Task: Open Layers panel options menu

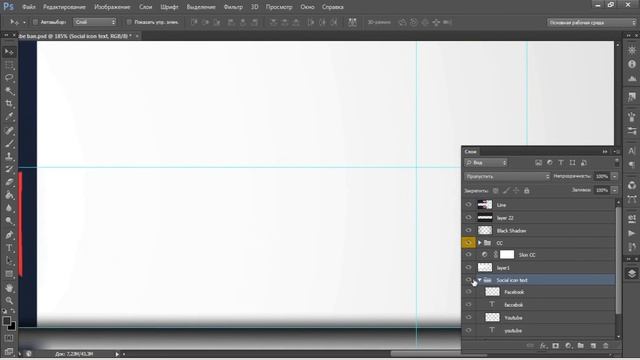Action: pos(616,151)
